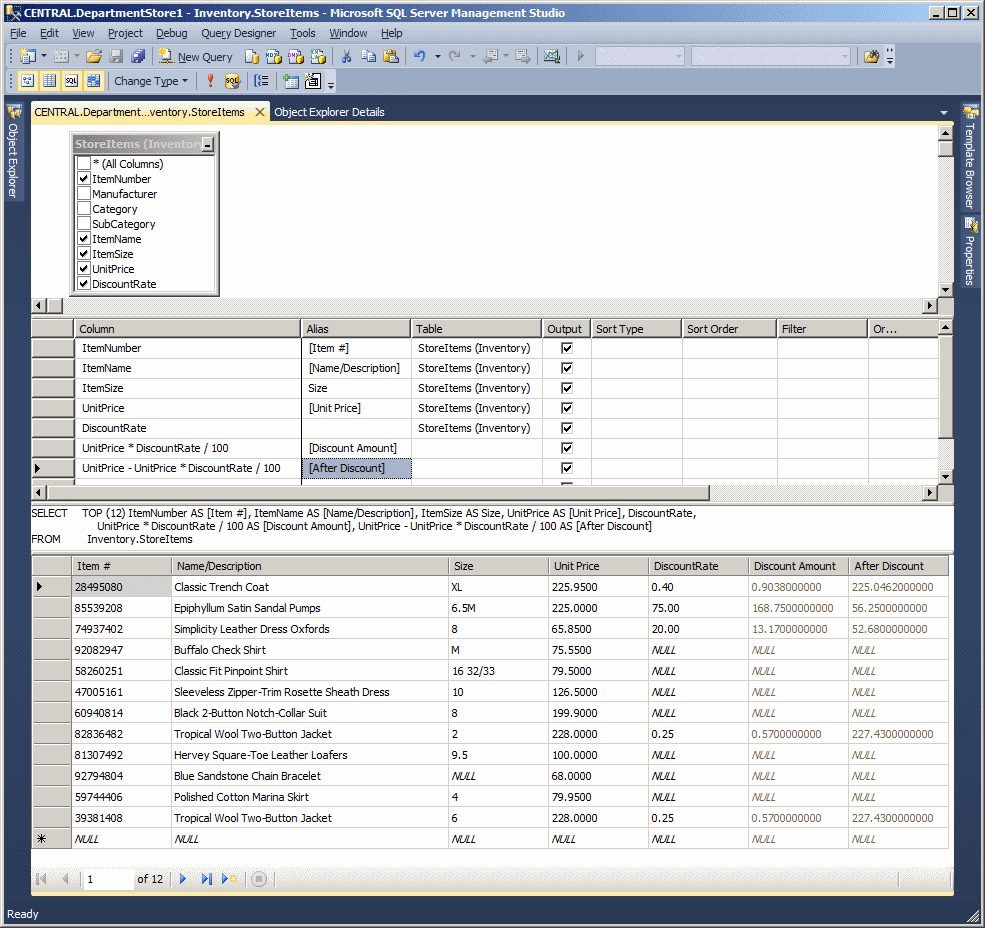
Task: Close the StoreItems query tab
Action: 259,112
